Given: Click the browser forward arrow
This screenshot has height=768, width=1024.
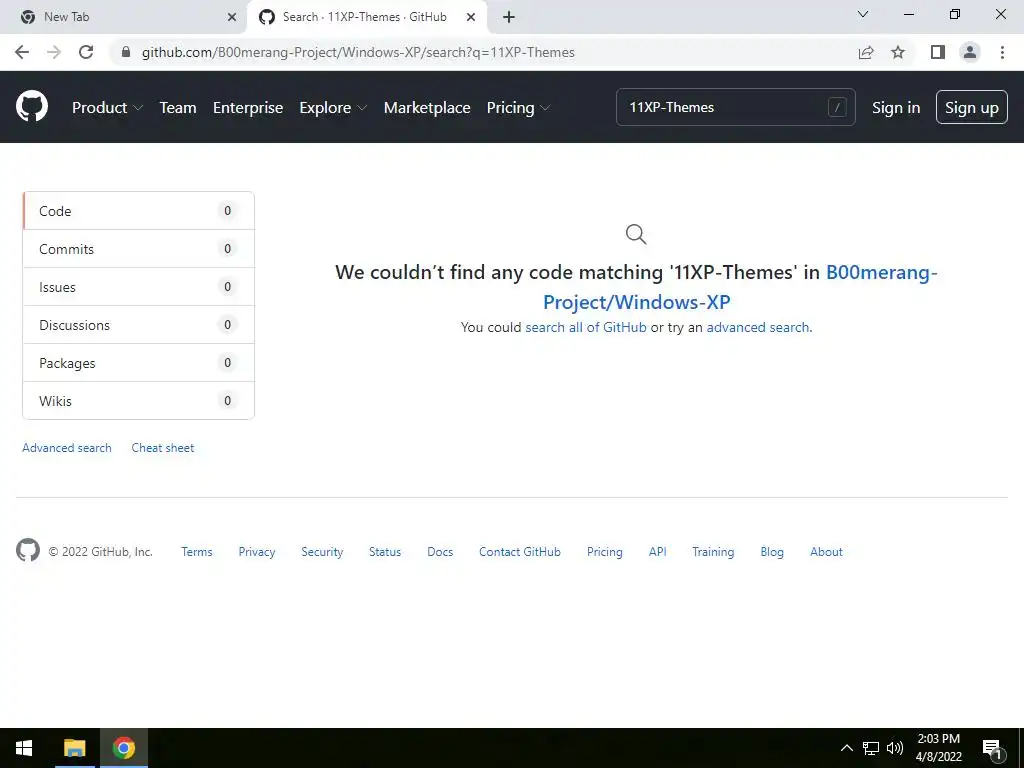Looking at the screenshot, I should (54, 52).
